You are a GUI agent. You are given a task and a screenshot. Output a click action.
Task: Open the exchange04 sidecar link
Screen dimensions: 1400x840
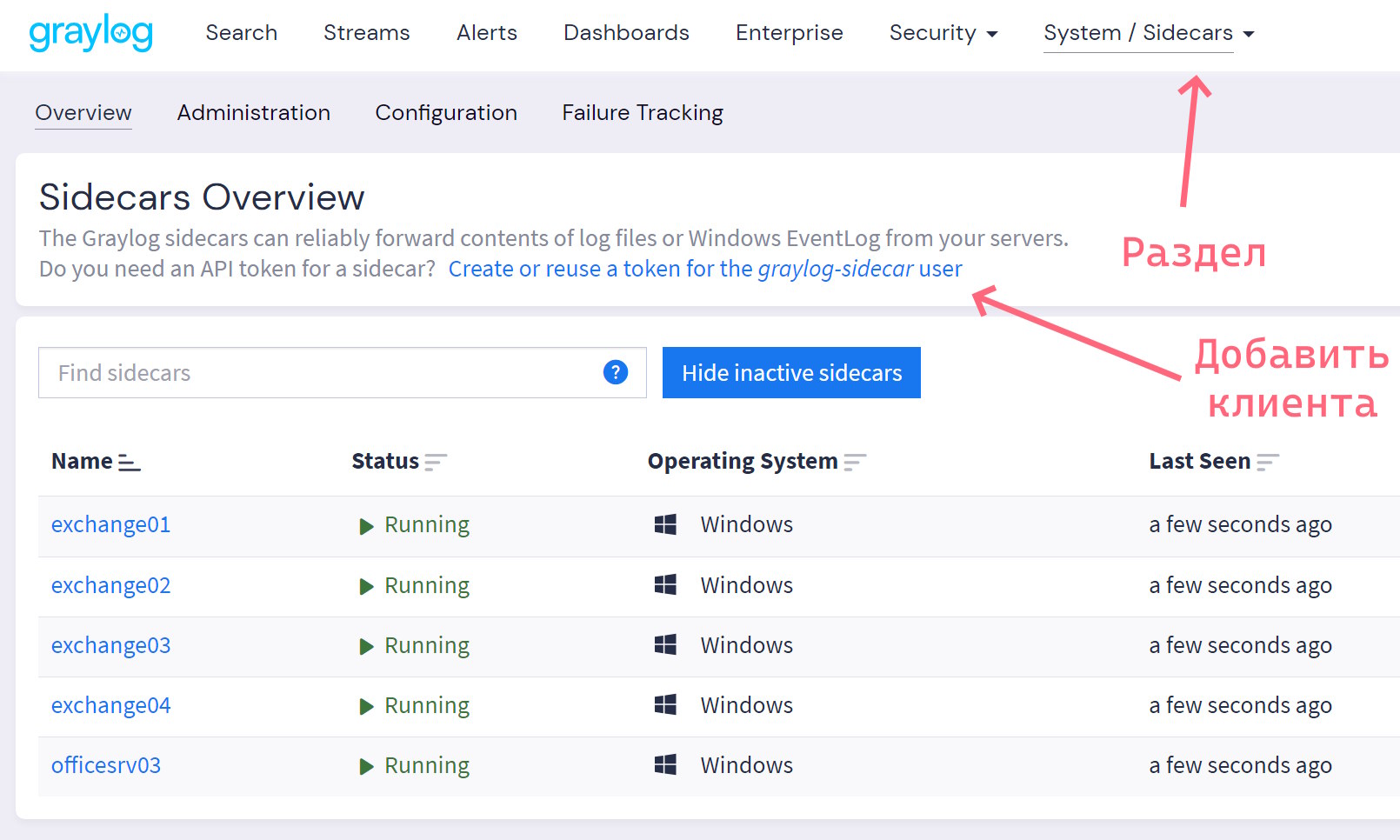coord(111,705)
